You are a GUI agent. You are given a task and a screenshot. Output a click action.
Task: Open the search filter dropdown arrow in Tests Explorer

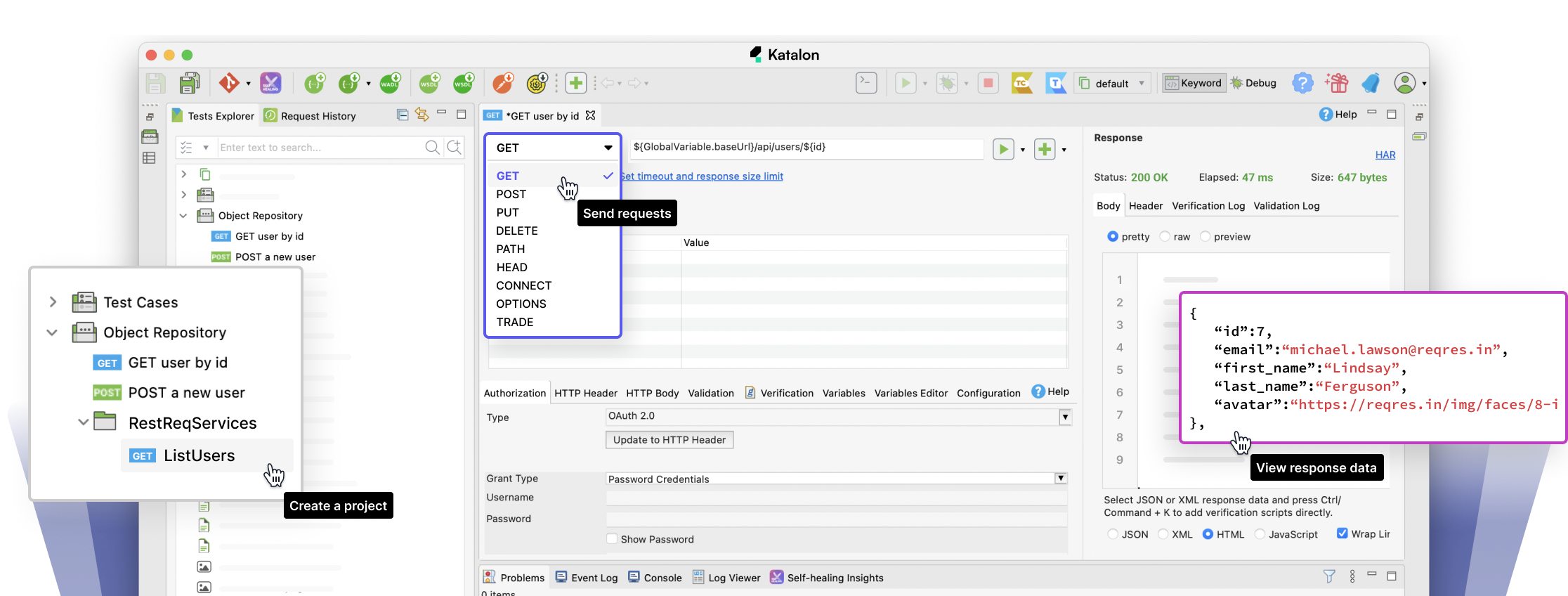pos(206,148)
